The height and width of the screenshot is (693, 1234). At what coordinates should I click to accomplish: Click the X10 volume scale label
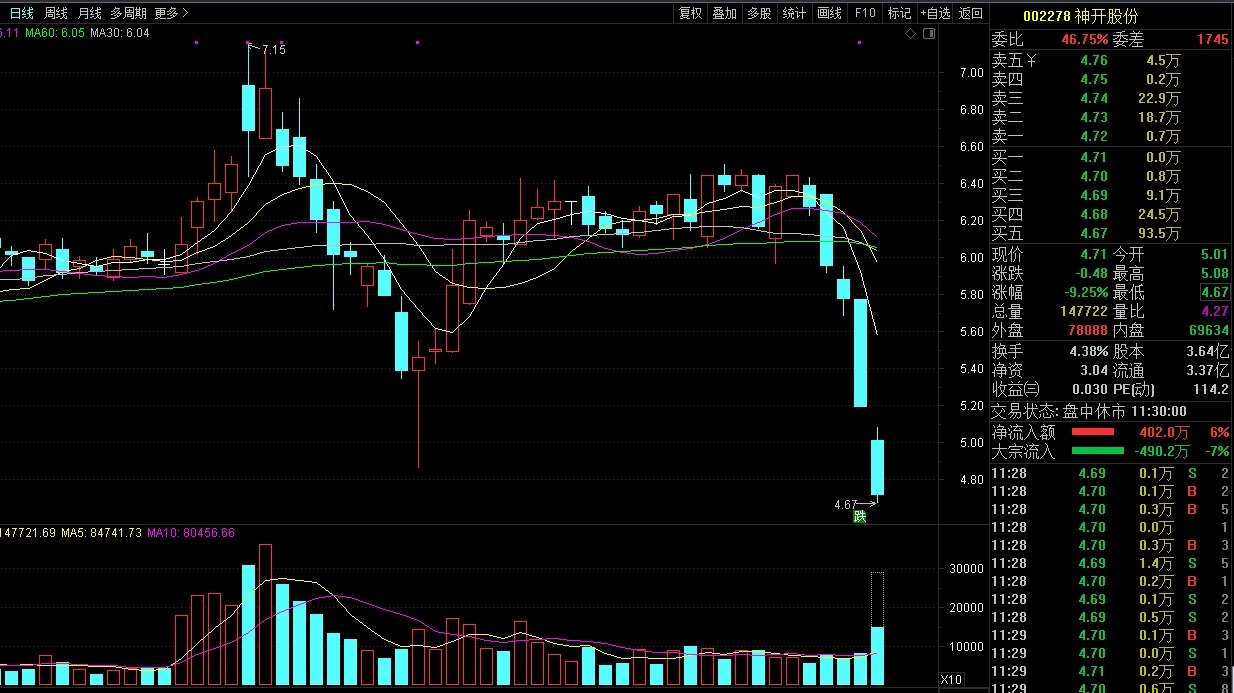click(x=952, y=680)
